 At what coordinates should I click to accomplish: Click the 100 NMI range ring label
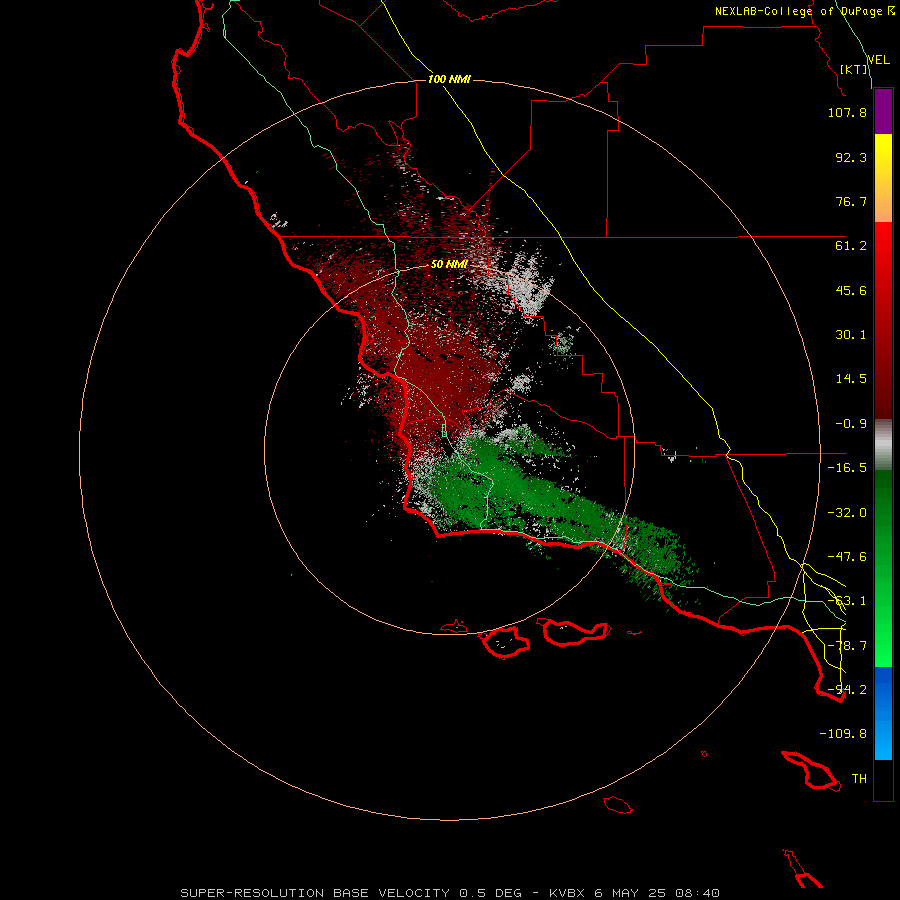pyautogui.click(x=449, y=79)
